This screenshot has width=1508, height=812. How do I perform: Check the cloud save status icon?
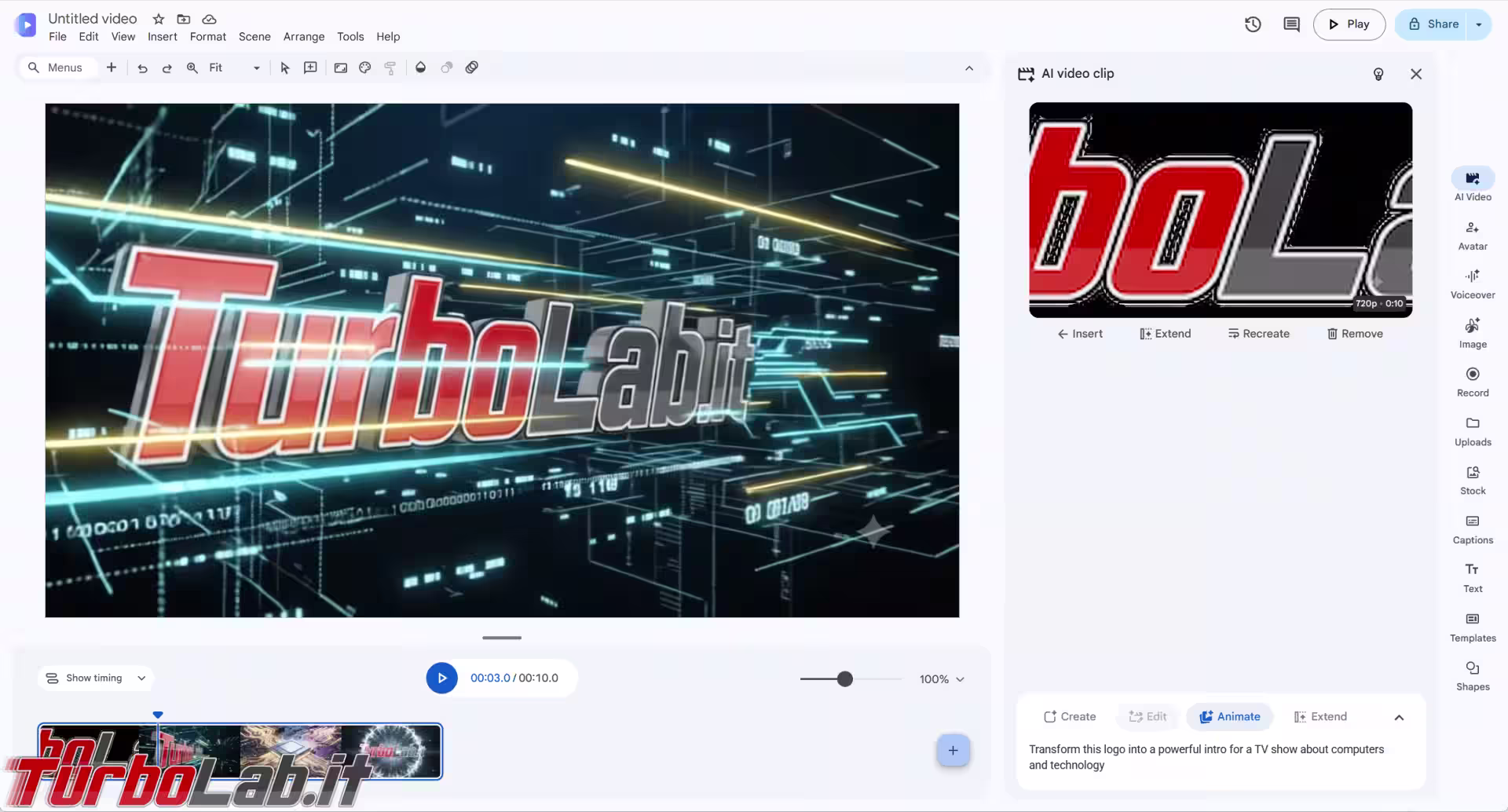click(x=209, y=19)
